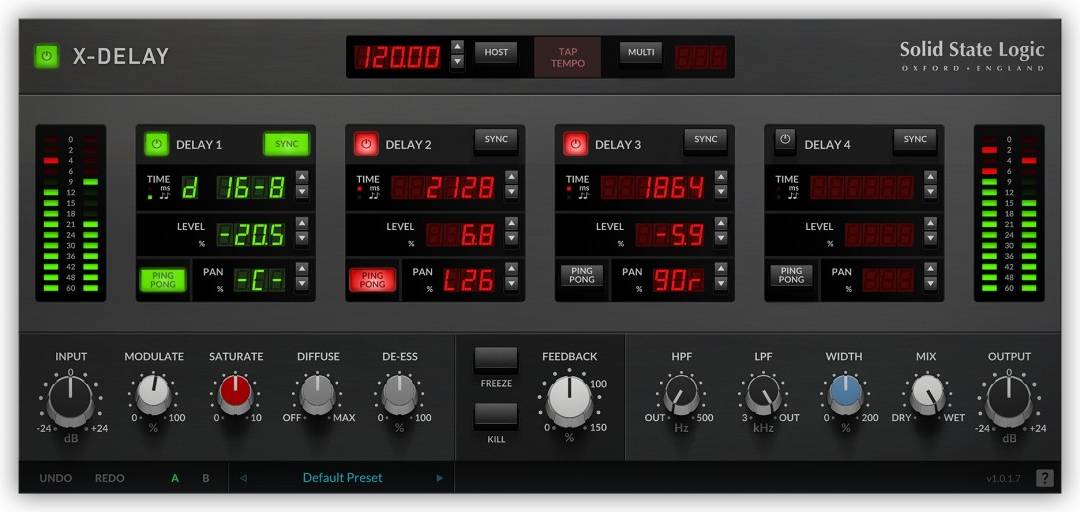Click the red SATURATE knob
1080x512 pixels.
click(235, 395)
